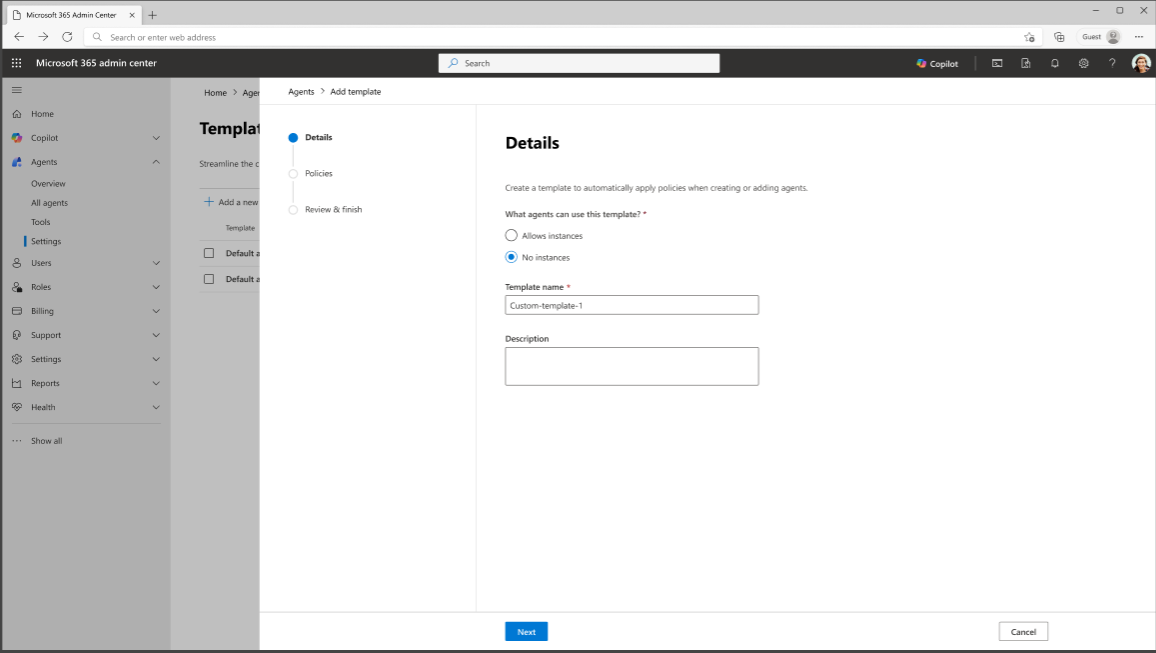Click Agents breadcrumb in the panel
1156x653 pixels.
pos(301,92)
